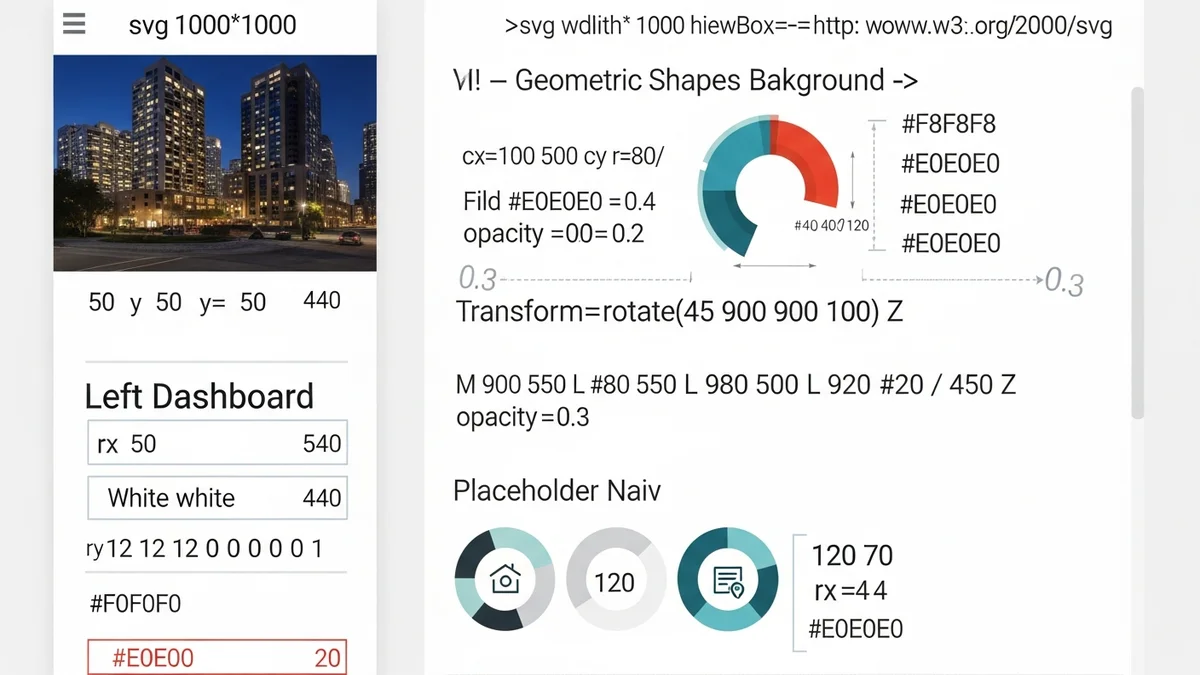This screenshot has width=1200, height=675.
Task: Select the White white 440 field
Action: click(x=217, y=498)
